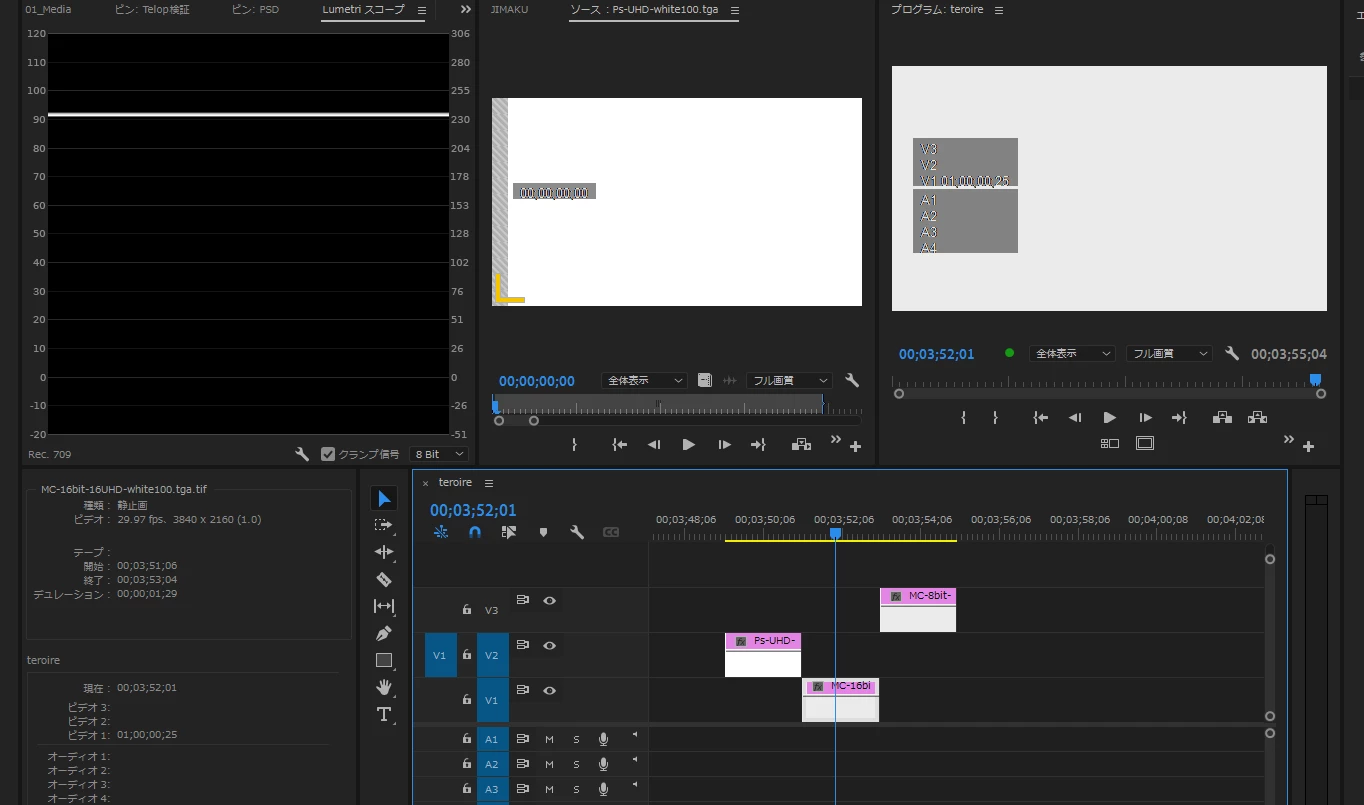Open Program monitor zoom level dropdown
The image size is (1364, 805).
1072,354
